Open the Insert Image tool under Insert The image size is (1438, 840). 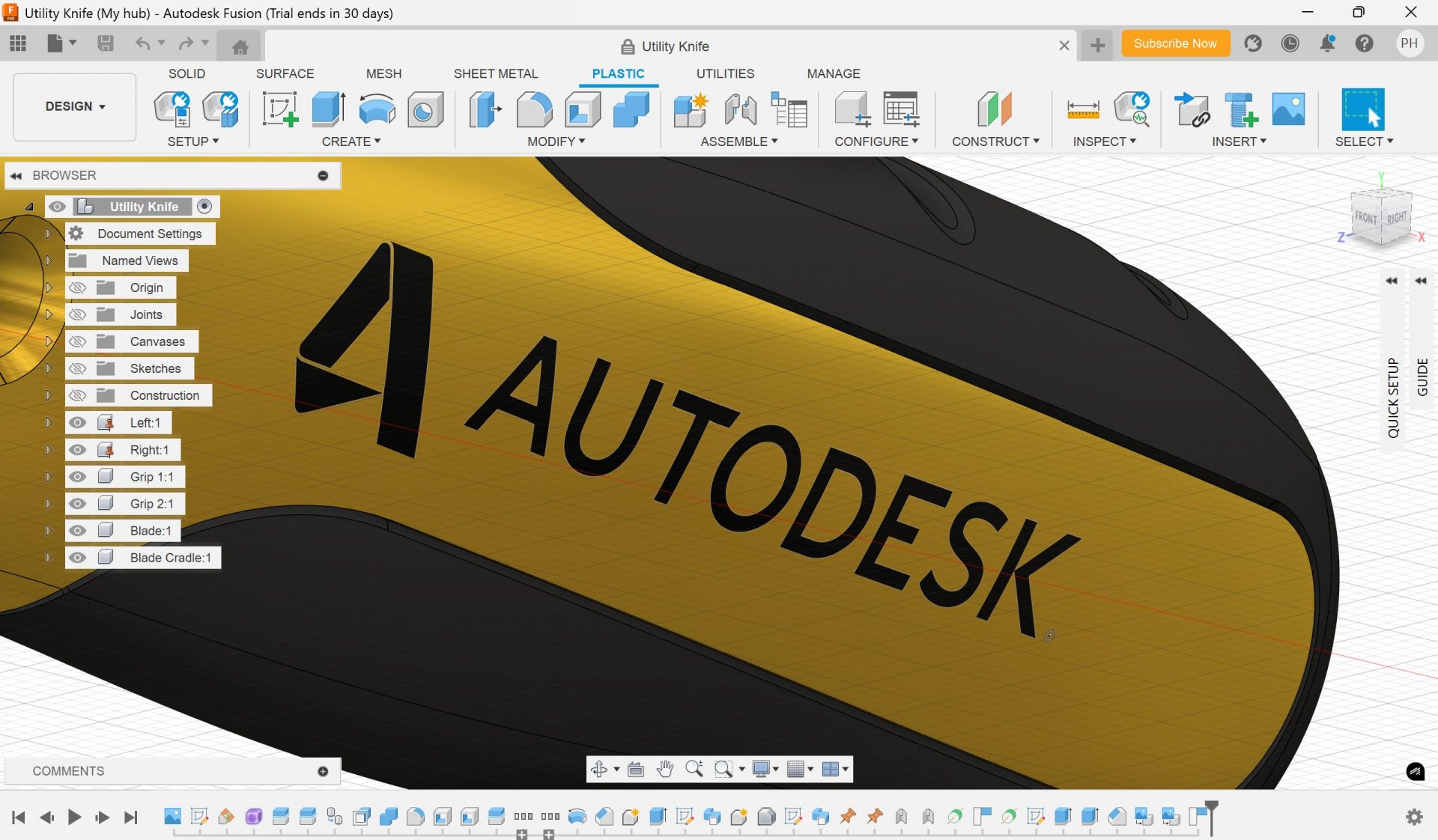tap(1287, 110)
